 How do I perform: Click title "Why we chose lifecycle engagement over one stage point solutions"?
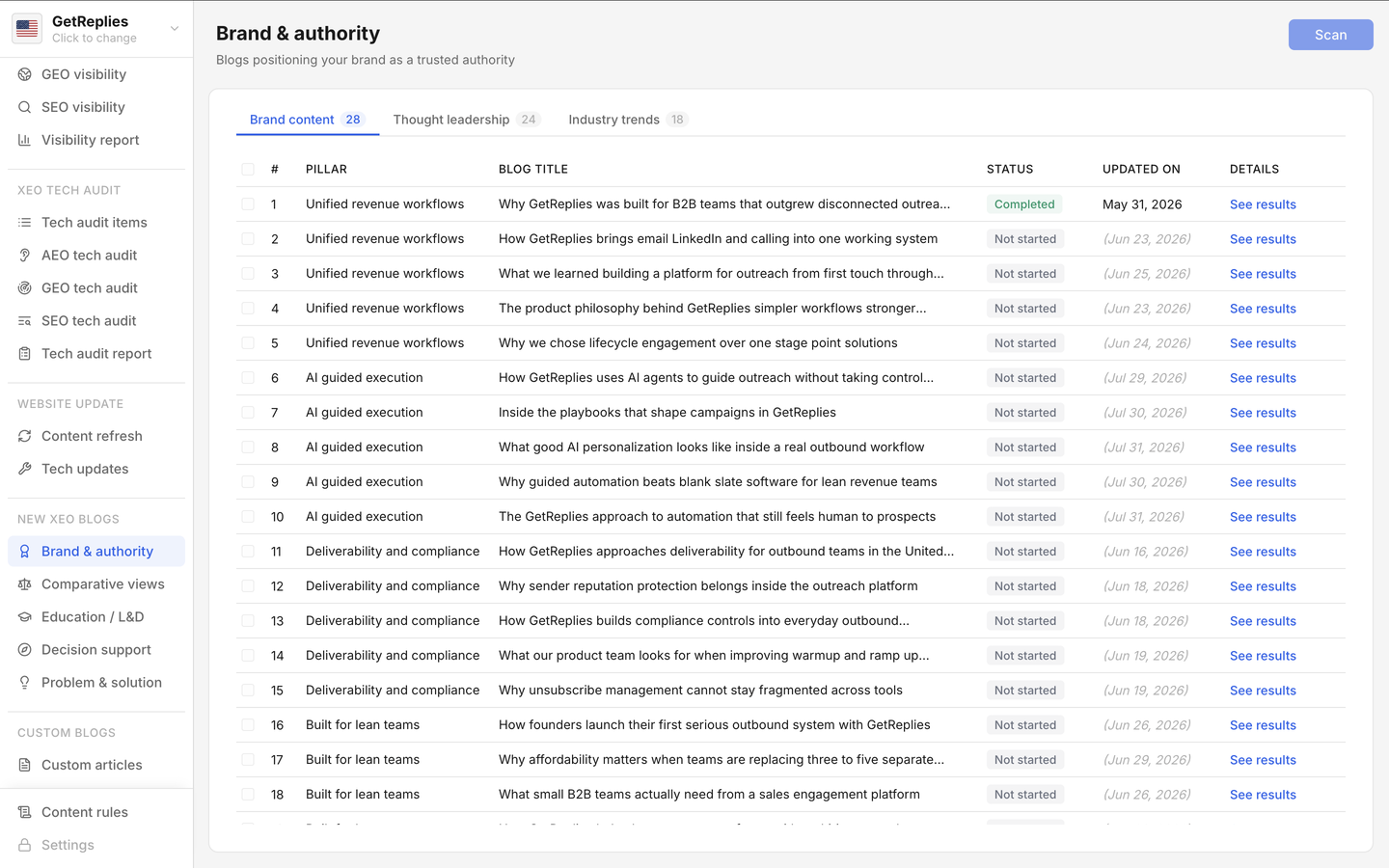(x=698, y=343)
